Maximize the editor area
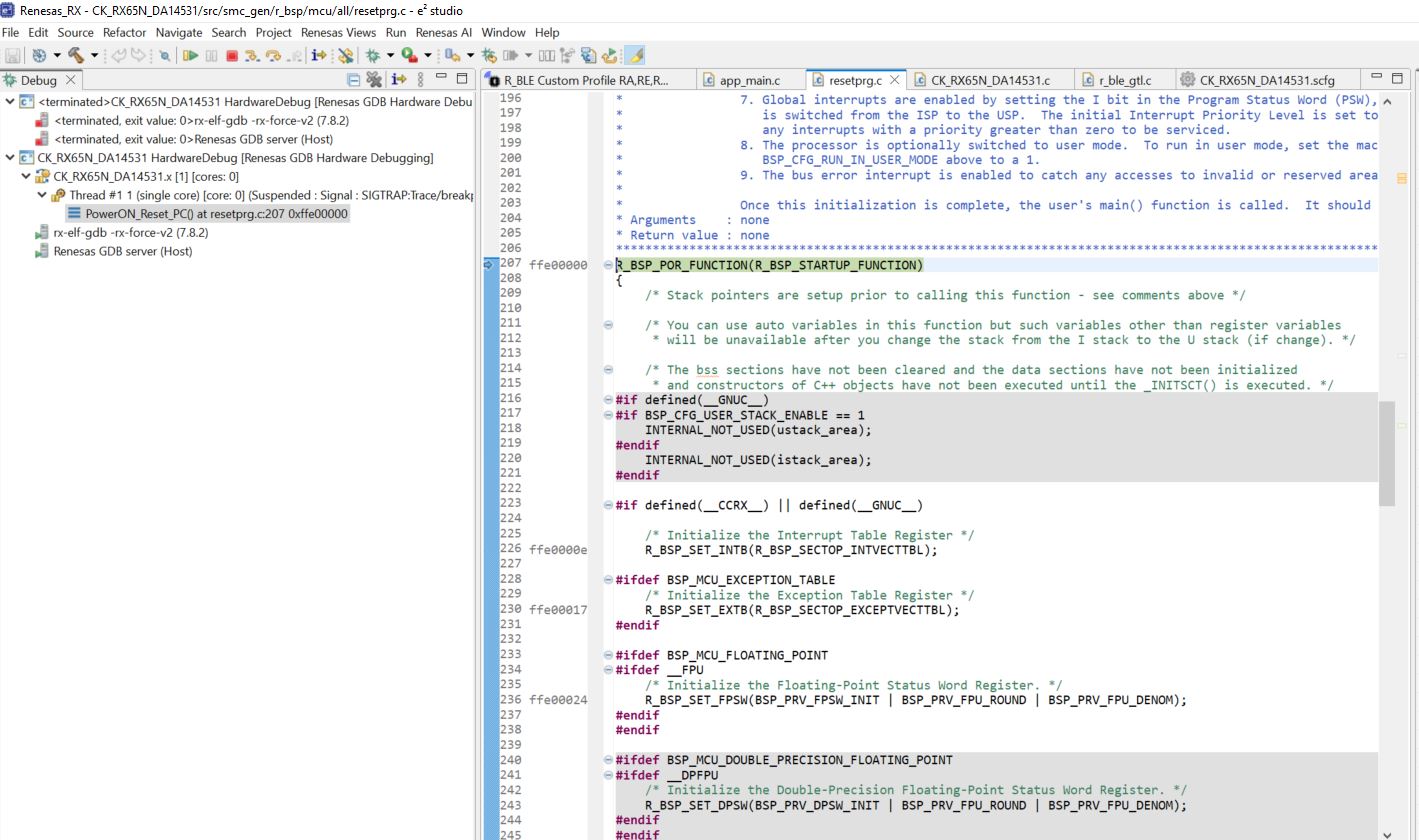The width and height of the screenshot is (1419, 840). (1399, 78)
